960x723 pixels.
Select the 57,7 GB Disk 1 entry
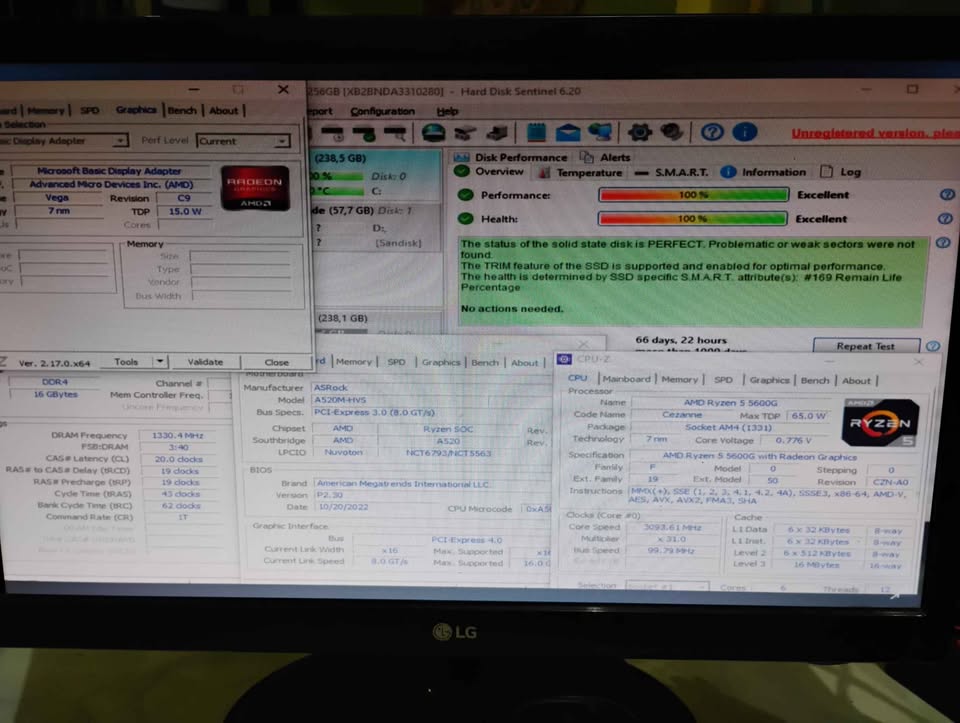(x=377, y=227)
